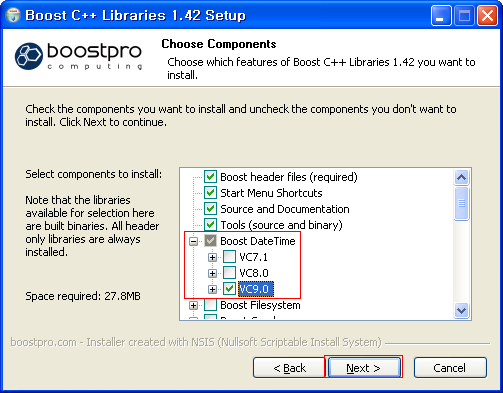This screenshot has width=503, height=393.
Task: Expand the VC7.1 node
Action: [x=212, y=257]
